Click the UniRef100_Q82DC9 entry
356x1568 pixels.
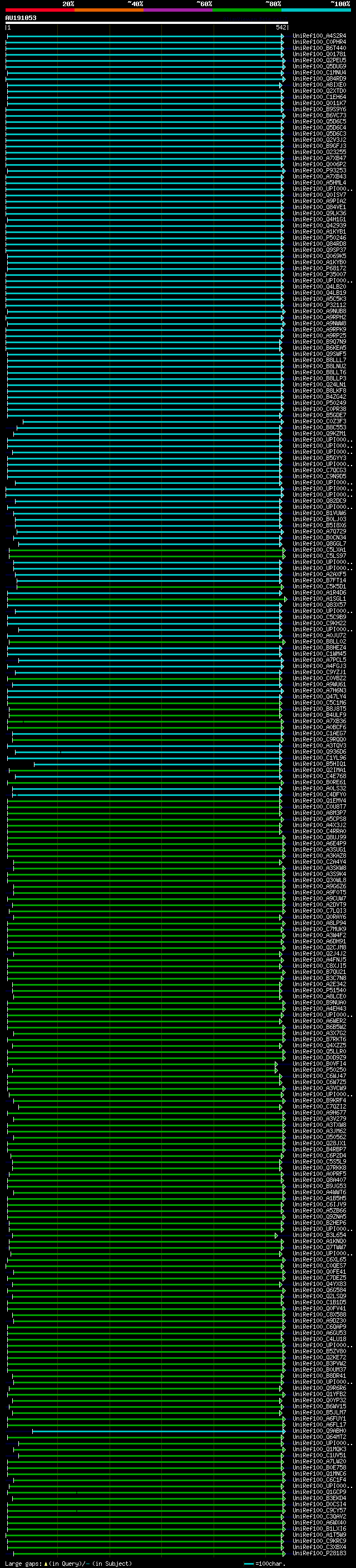tap(319, 501)
